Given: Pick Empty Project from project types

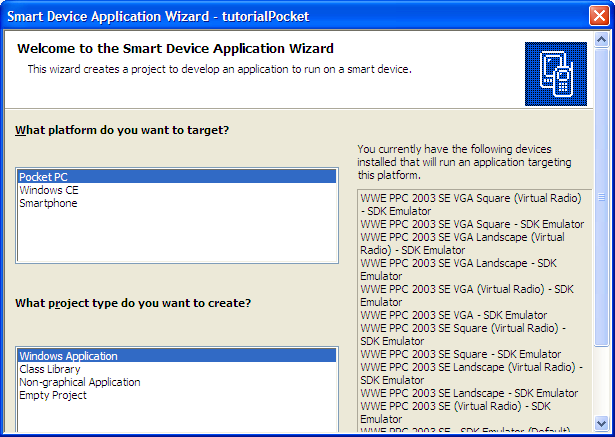Looking at the screenshot, I should [x=53, y=395].
